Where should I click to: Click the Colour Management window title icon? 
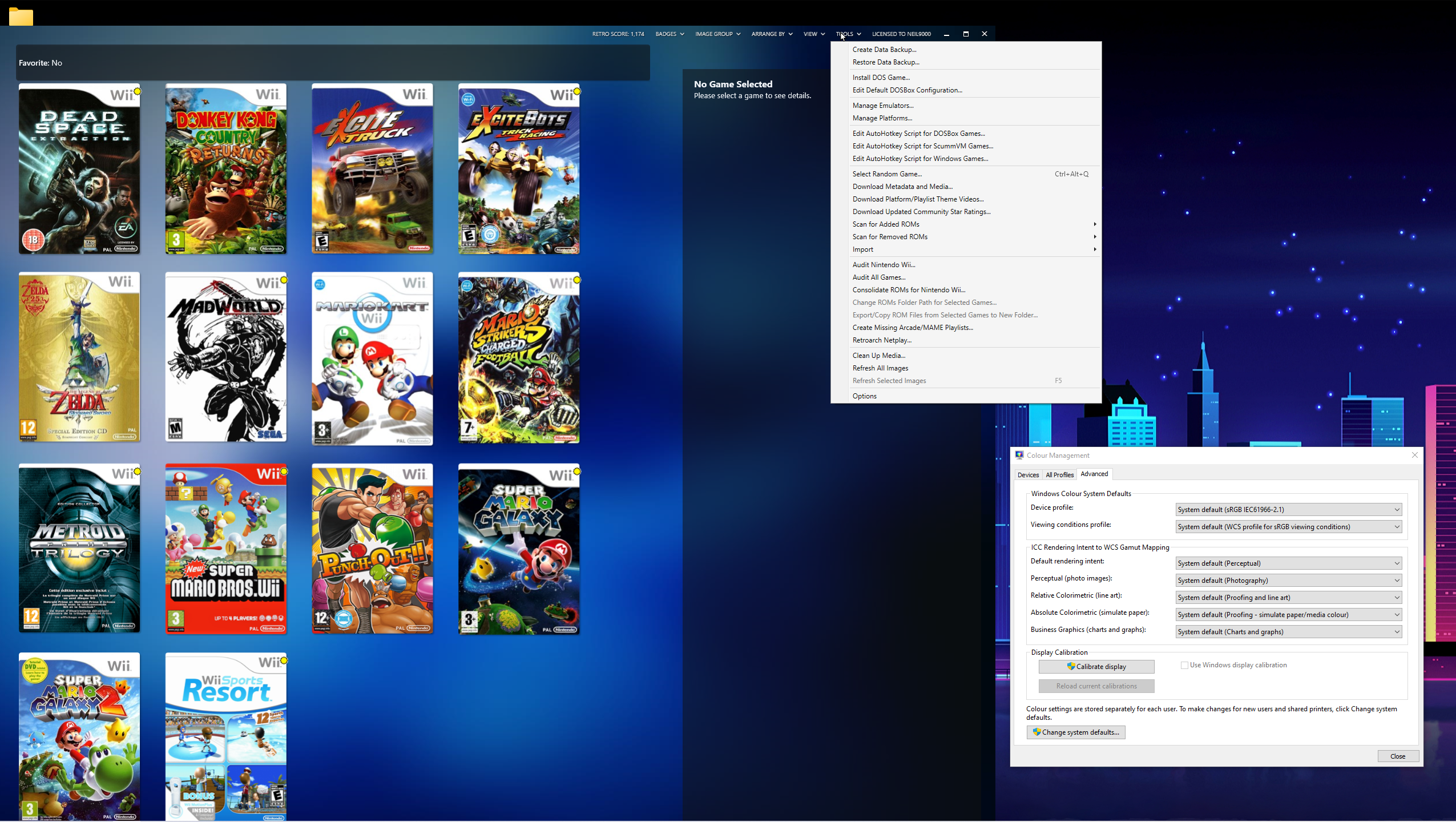1019,455
